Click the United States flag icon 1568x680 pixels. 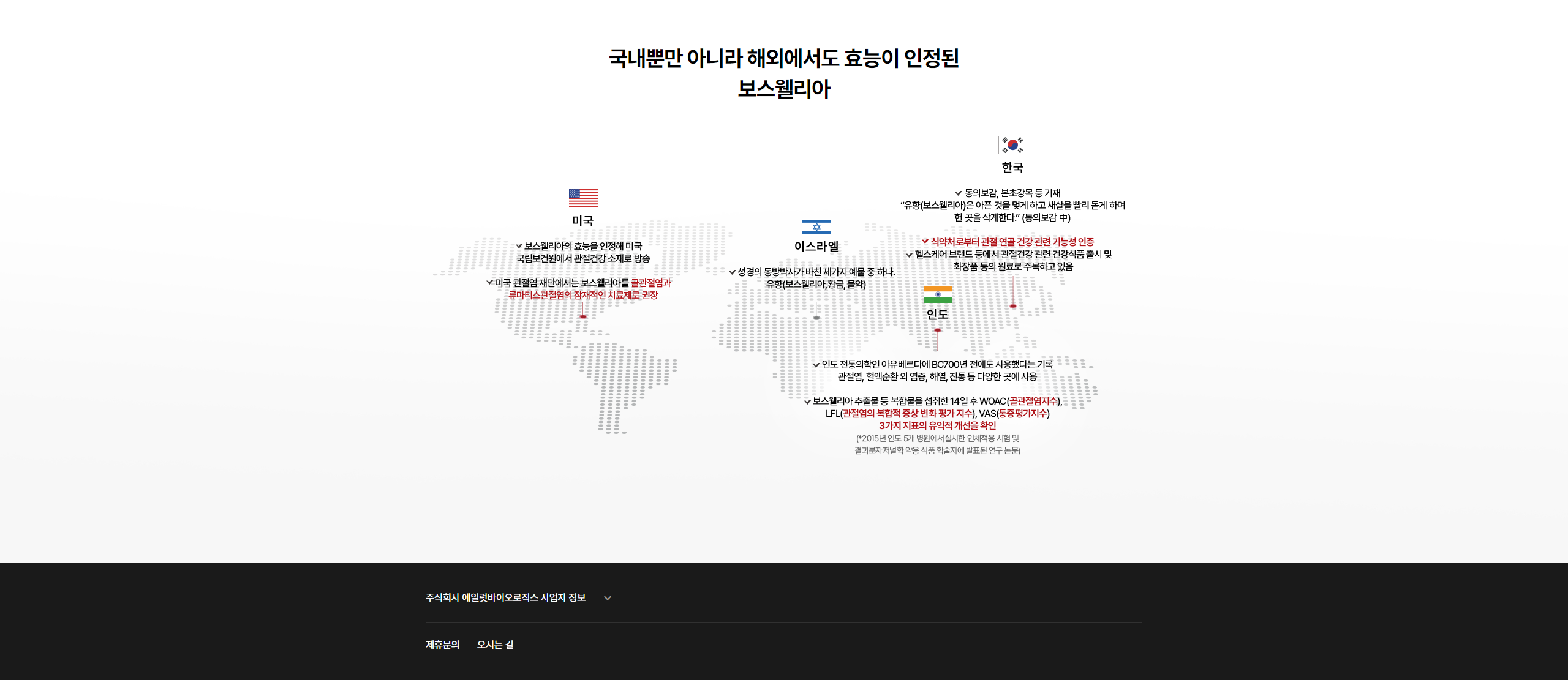pyautogui.click(x=583, y=198)
